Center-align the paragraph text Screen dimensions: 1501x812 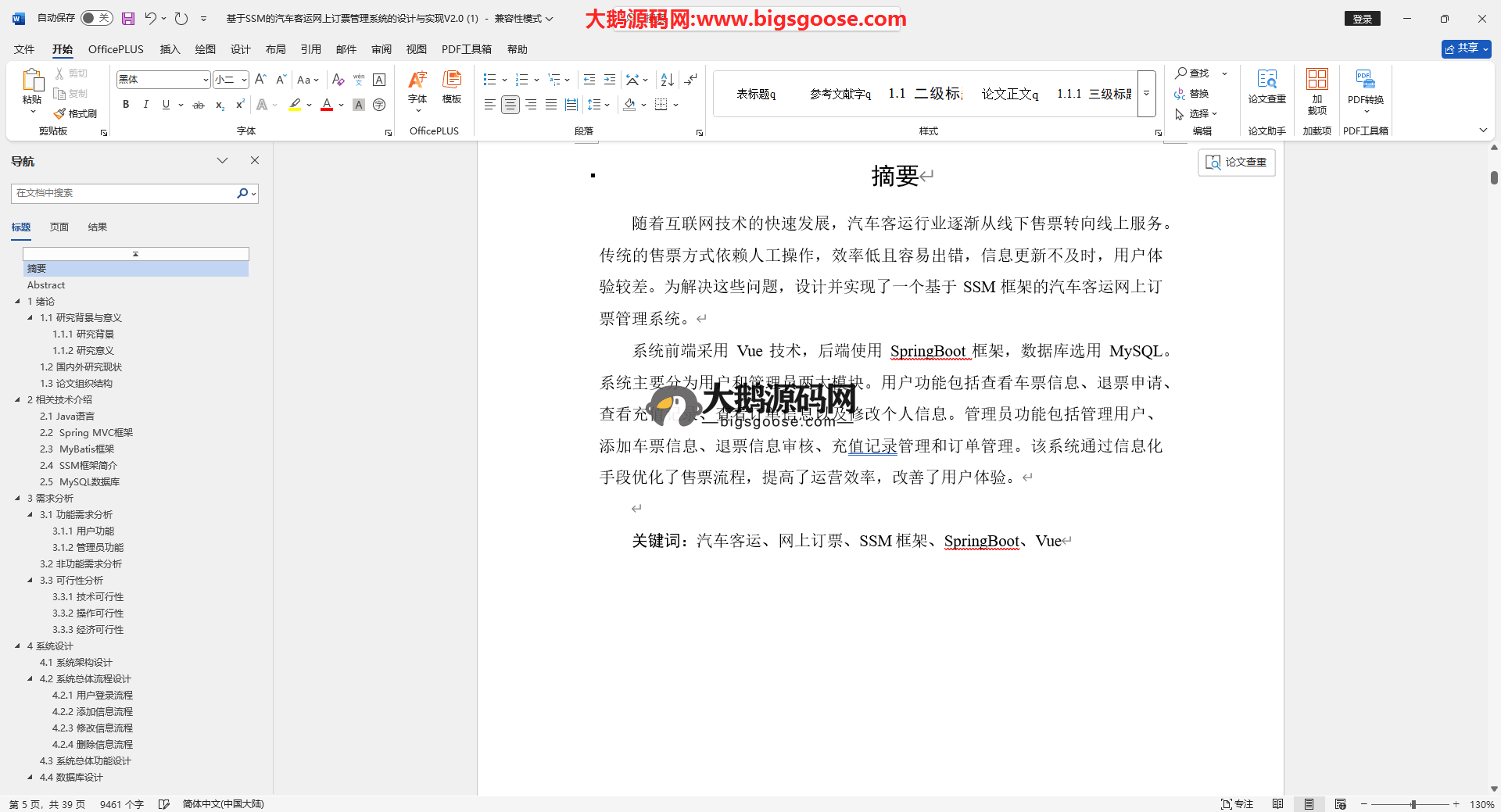click(510, 105)
